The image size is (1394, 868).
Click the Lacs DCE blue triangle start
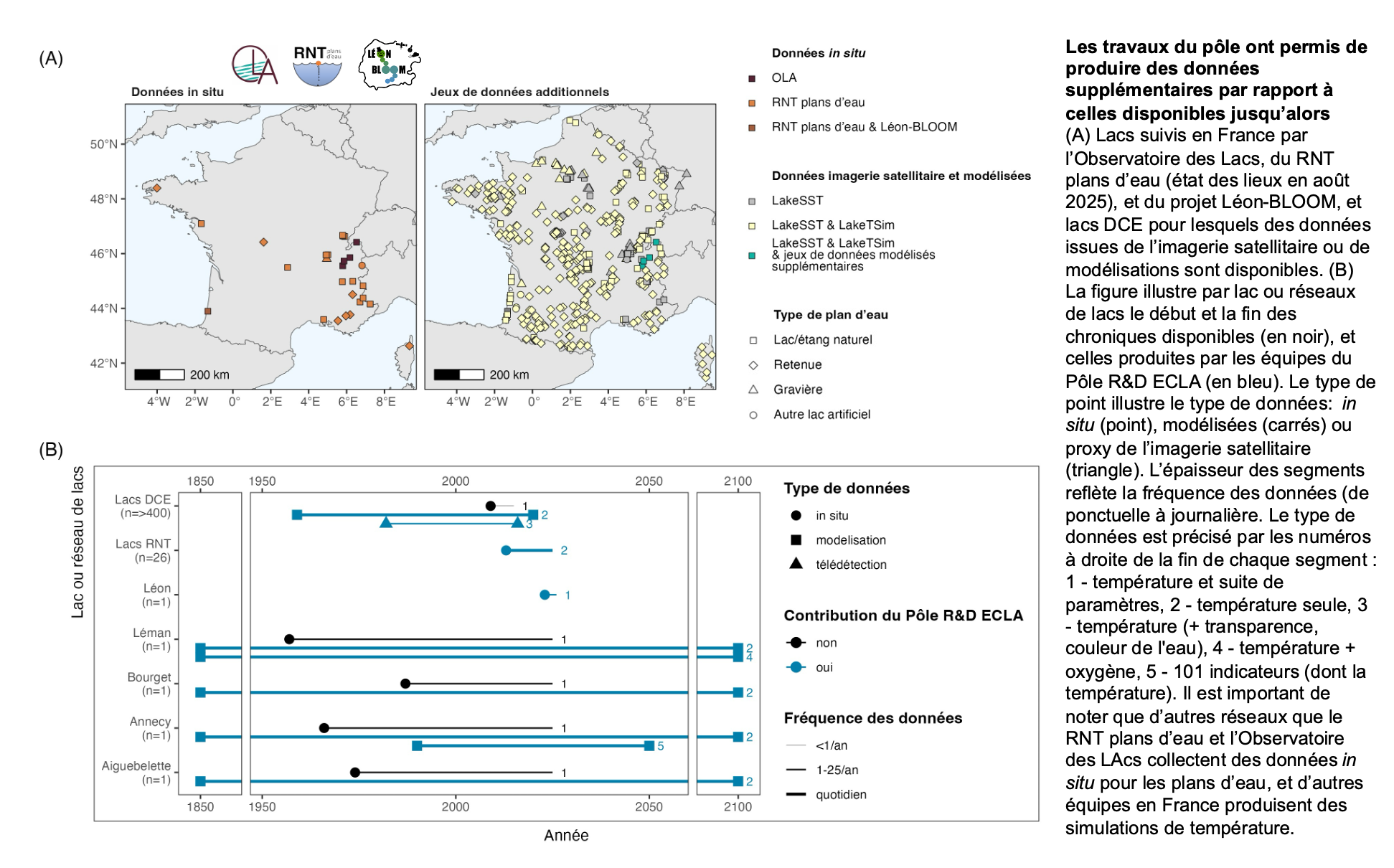386,523
